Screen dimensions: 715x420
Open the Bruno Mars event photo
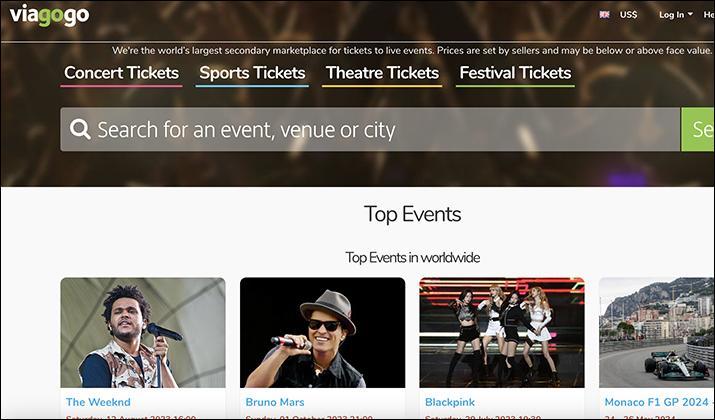coord(322,333)
